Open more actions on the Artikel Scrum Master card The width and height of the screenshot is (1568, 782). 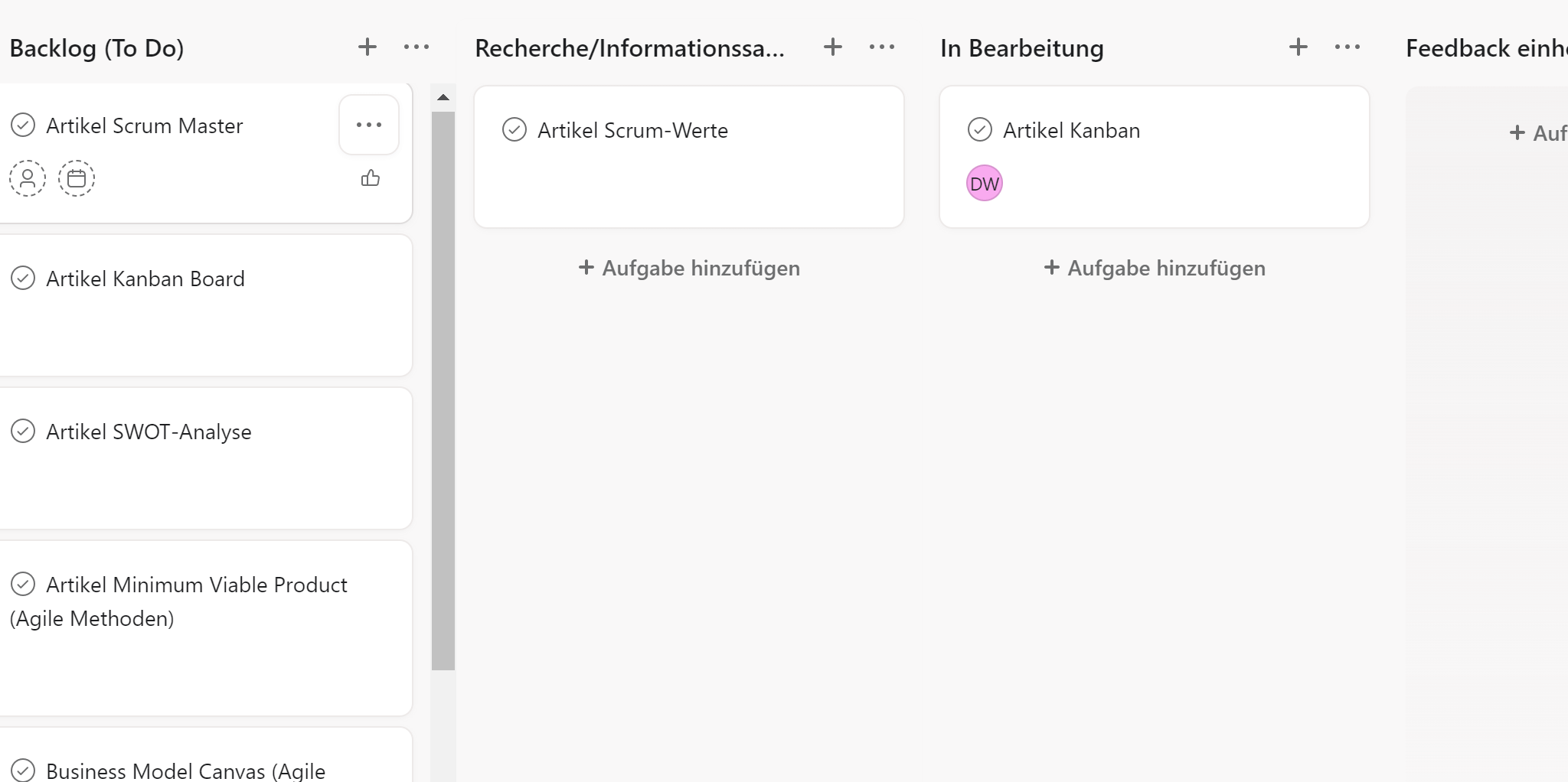click(369, 125)
